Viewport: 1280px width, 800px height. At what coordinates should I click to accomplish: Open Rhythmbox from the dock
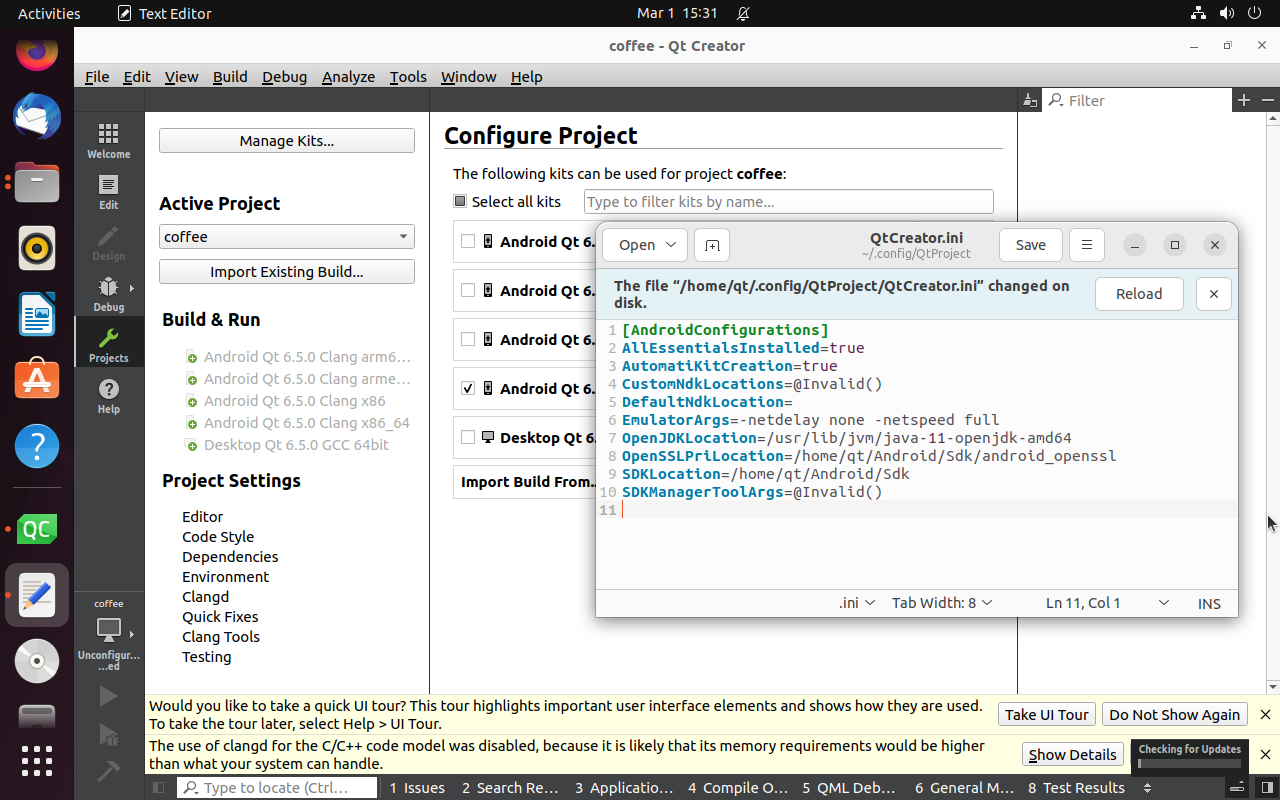click(37, 248)
